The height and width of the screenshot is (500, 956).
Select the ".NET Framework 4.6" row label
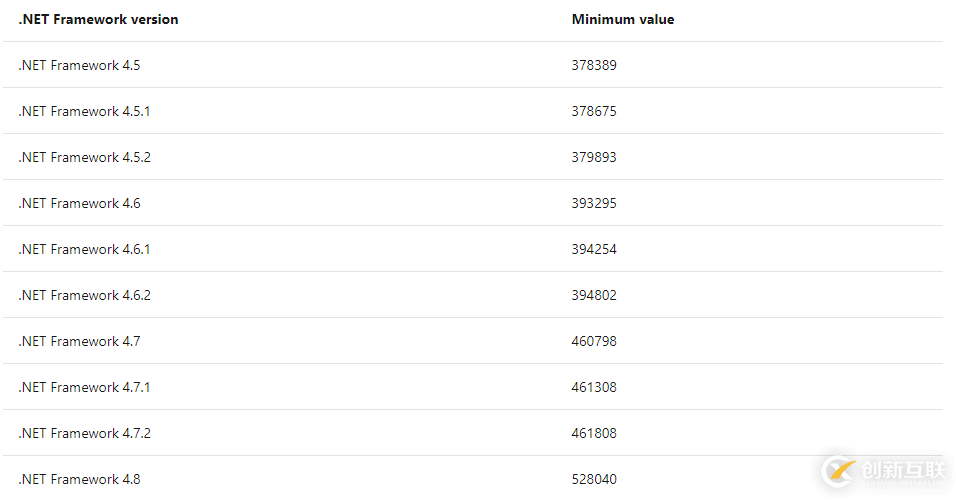coord(79,203)
